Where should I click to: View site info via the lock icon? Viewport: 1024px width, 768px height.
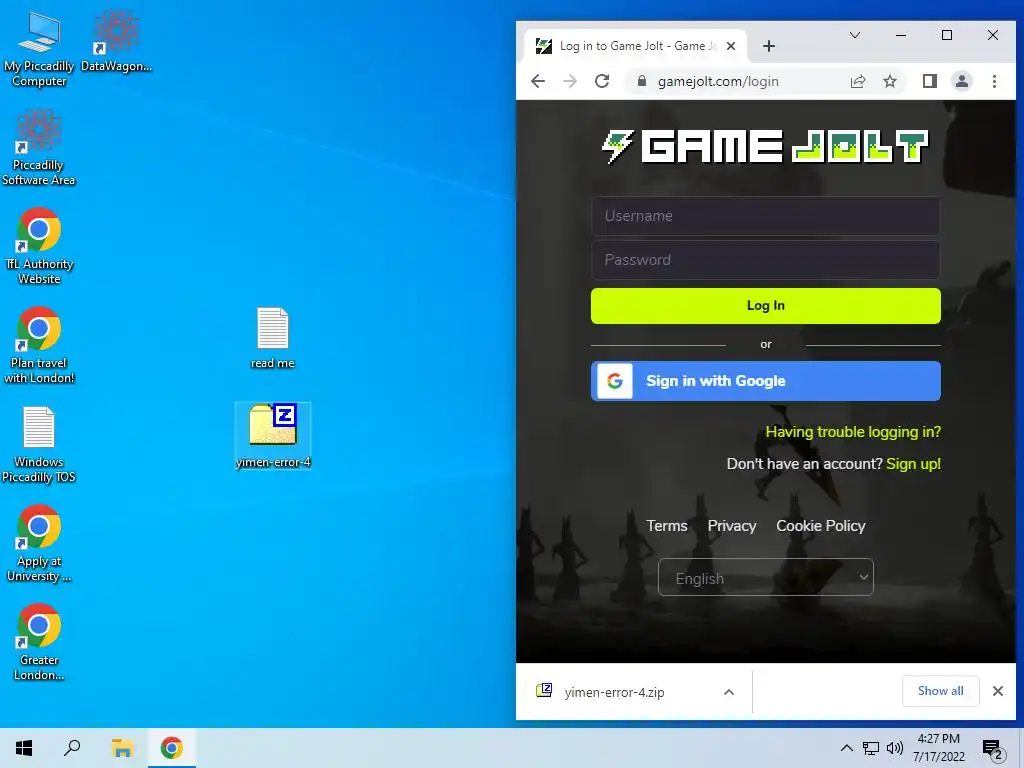point(642,81)
